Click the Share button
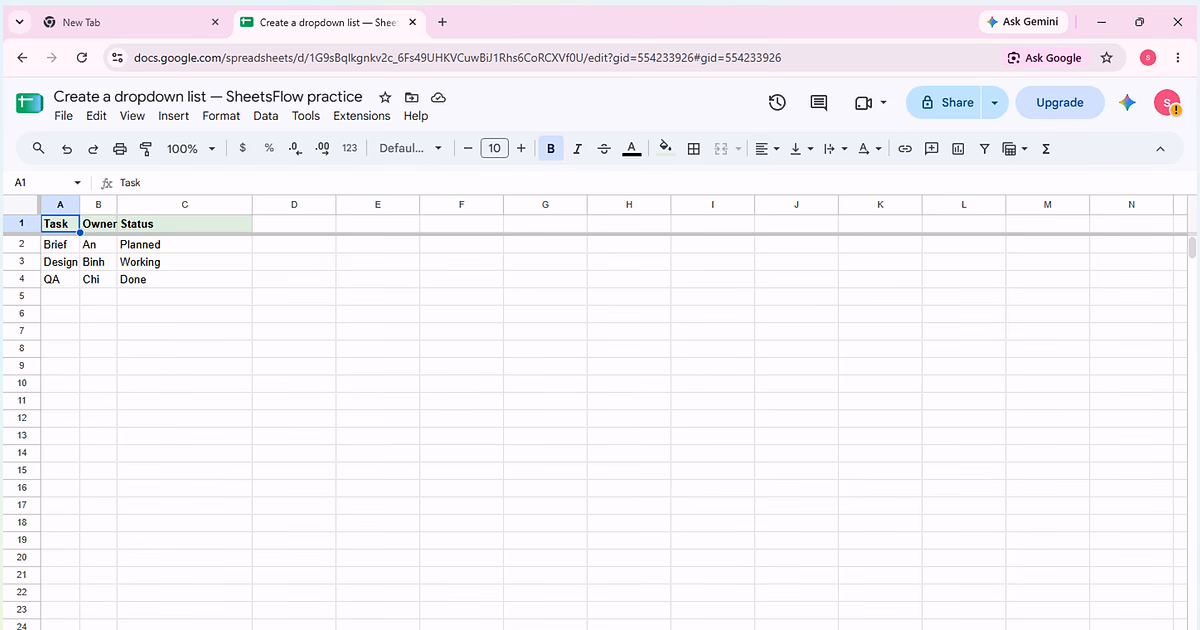Screen dimensions: 1200x630 (x=944, y=102)
